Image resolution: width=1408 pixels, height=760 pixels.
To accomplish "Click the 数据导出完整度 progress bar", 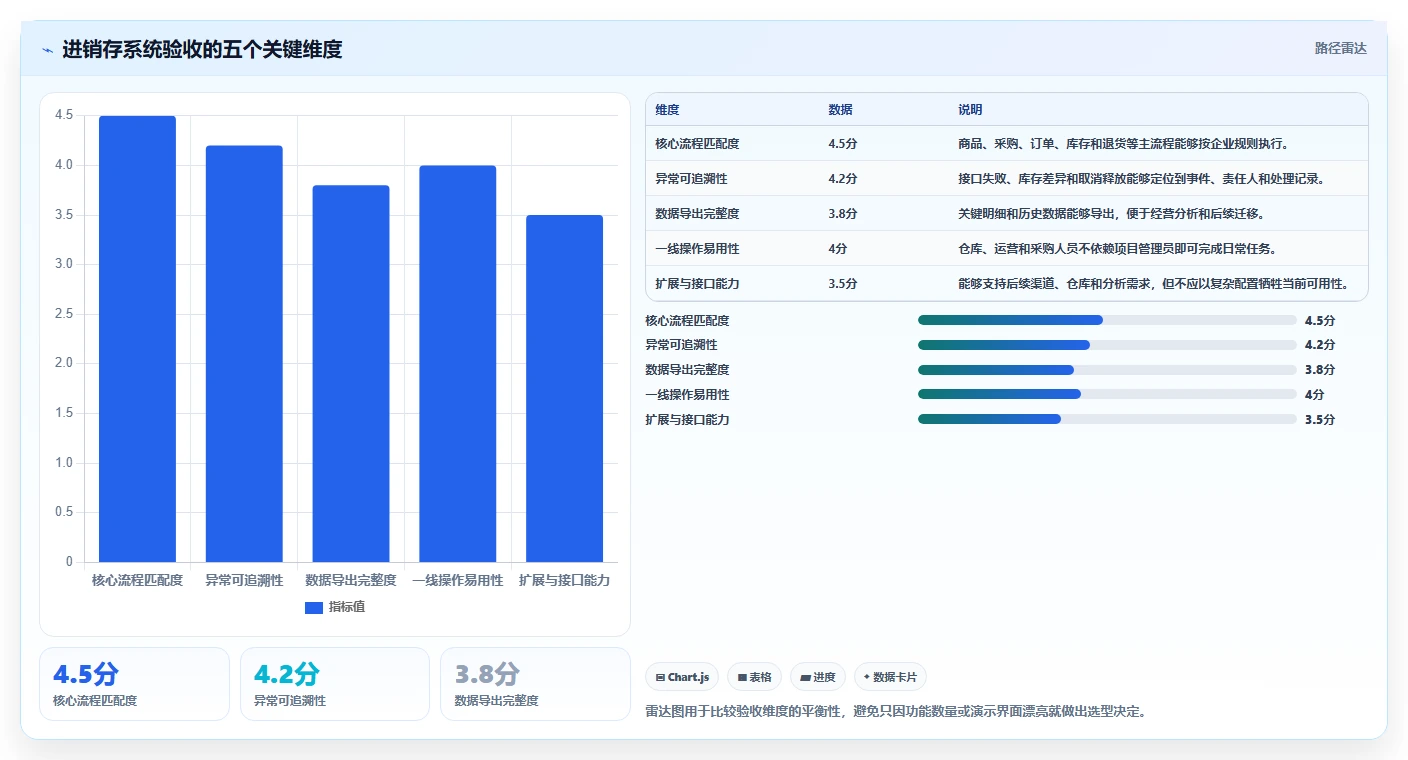I will click(x=1107, y=370).
